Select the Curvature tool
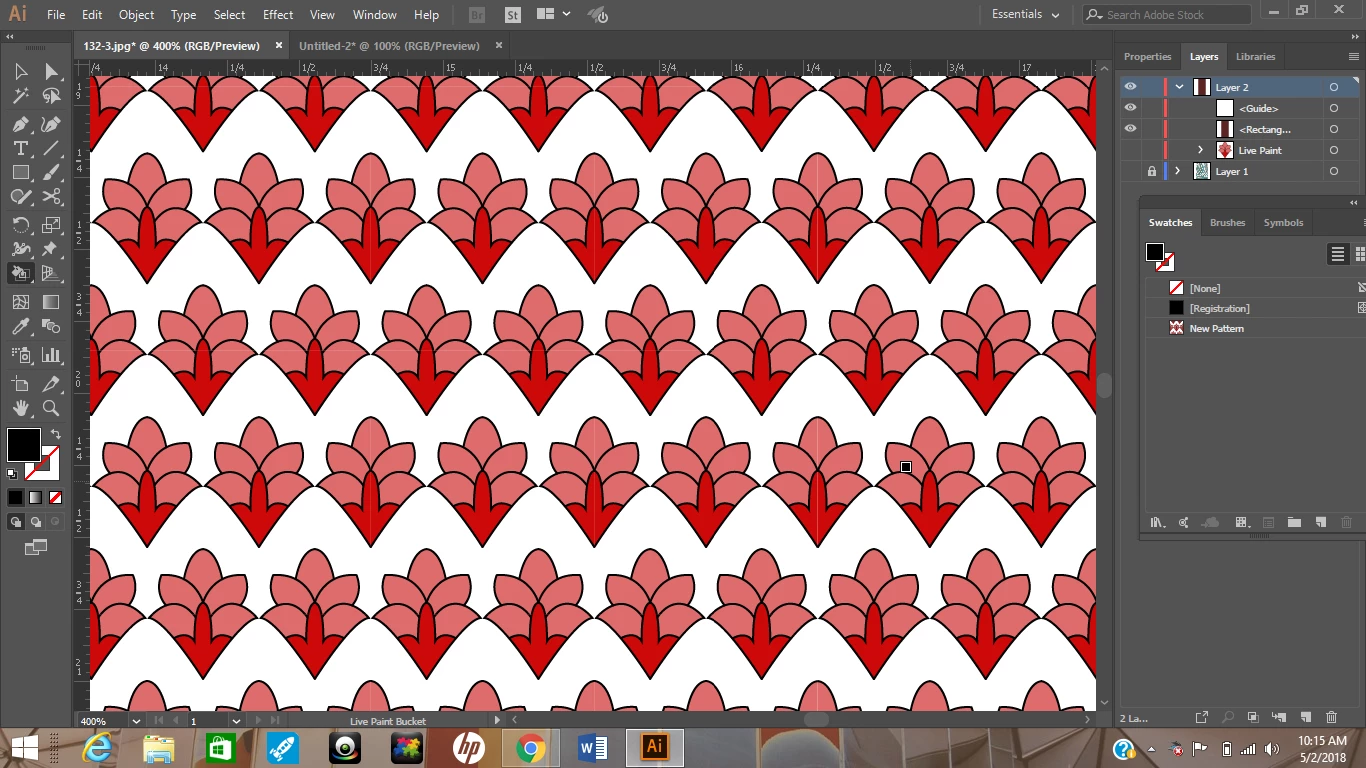Image resolution: width=1366 pixels, height=768 pixels. click(x=51, y=125)
